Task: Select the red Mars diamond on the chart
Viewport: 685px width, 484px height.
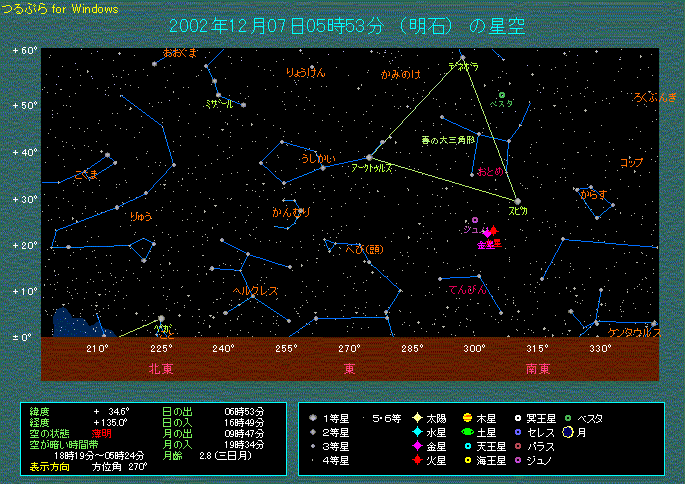Action: 493,230
